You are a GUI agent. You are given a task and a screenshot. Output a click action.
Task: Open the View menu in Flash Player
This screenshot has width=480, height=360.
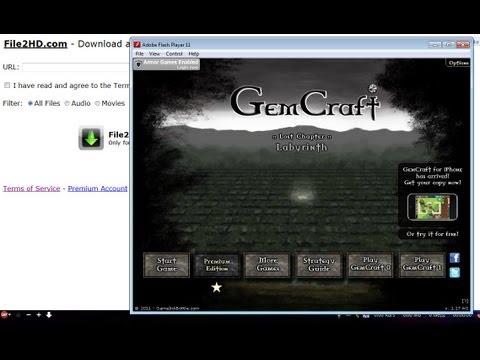click(x=154, y=54)
